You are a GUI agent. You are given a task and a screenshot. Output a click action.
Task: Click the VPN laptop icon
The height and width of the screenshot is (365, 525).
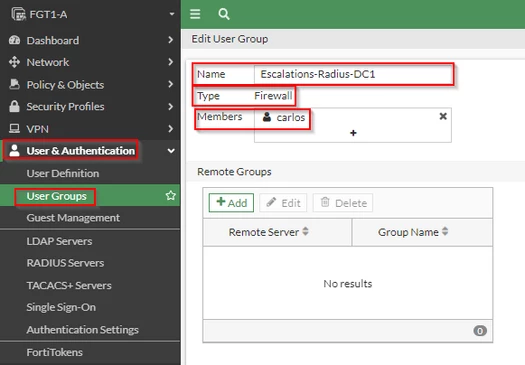(x=14, y=129)
